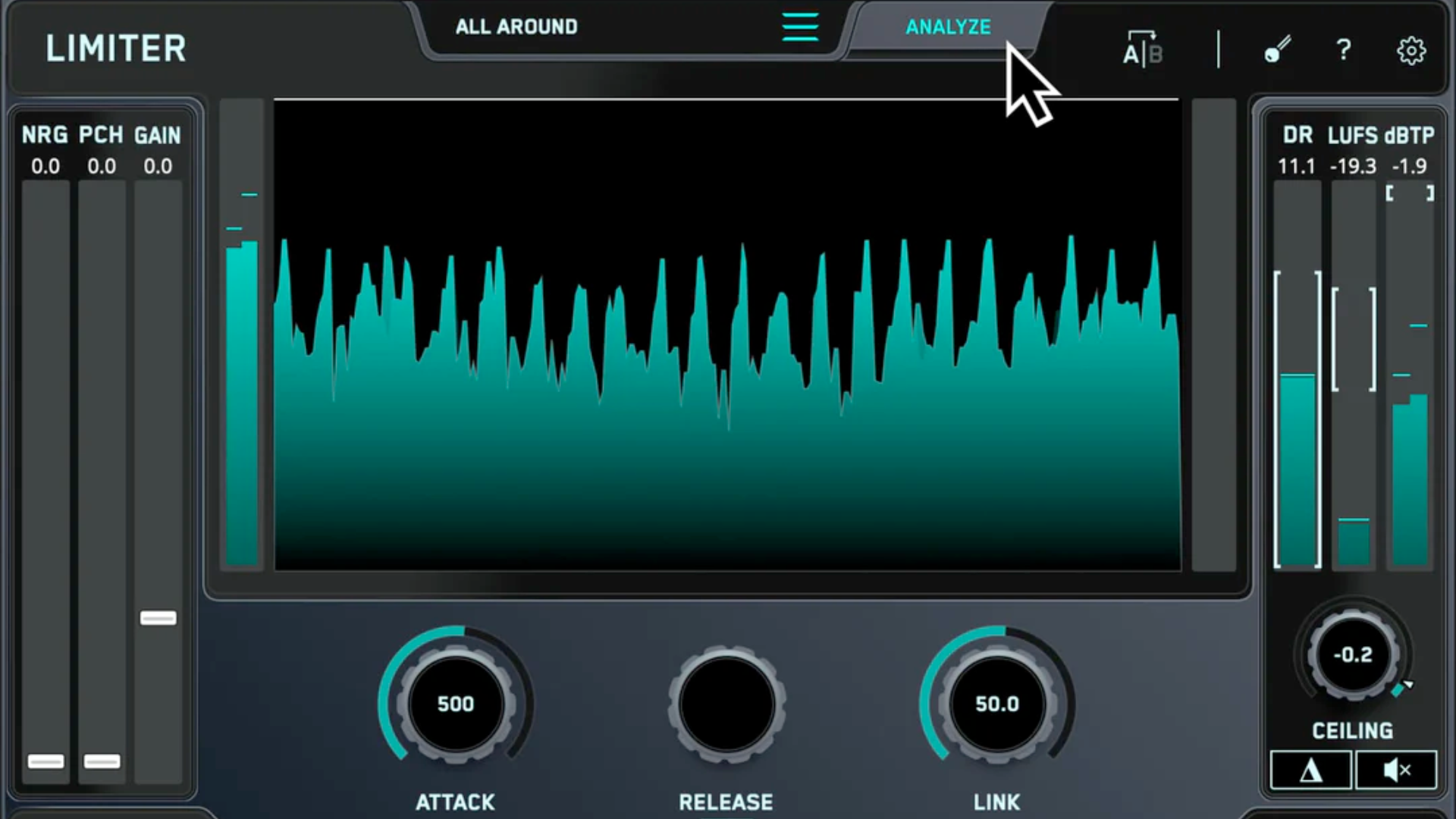This screenshot has height=819, width=1456.
Task: Open the hamburger preset menu
Action: tap(800, 27)
